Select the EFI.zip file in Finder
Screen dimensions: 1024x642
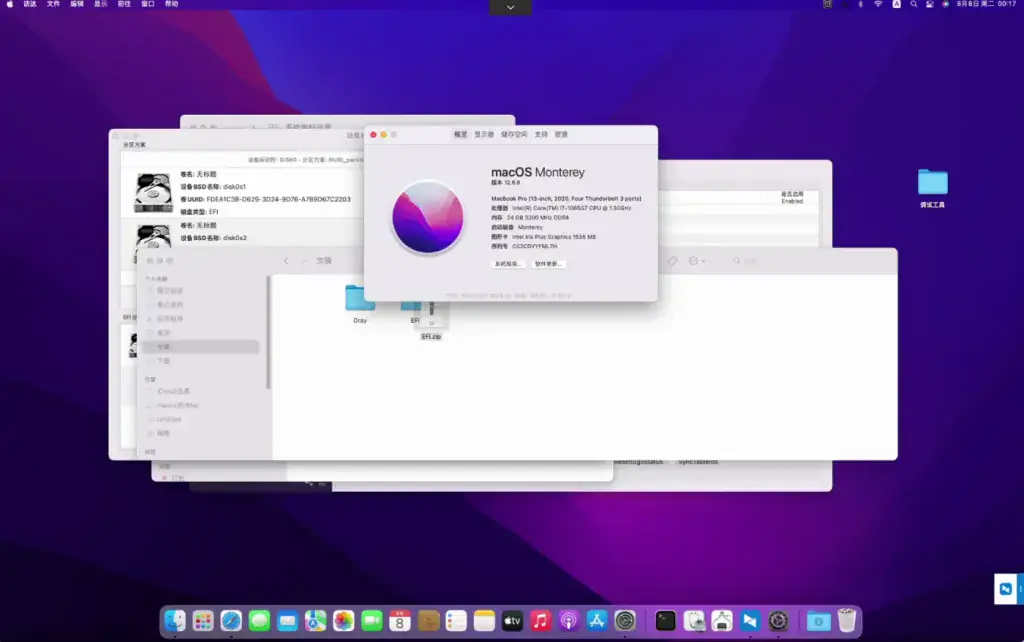point(431,321)
